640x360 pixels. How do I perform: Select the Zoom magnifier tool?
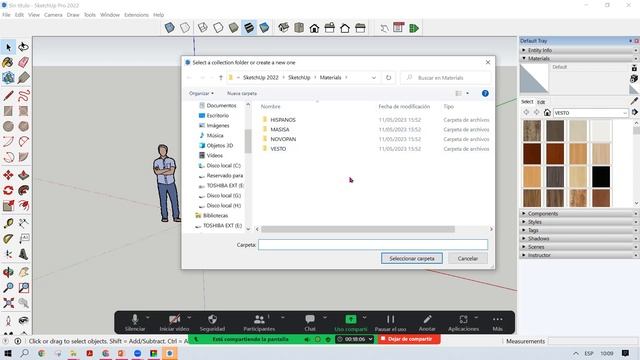point(8,288)
